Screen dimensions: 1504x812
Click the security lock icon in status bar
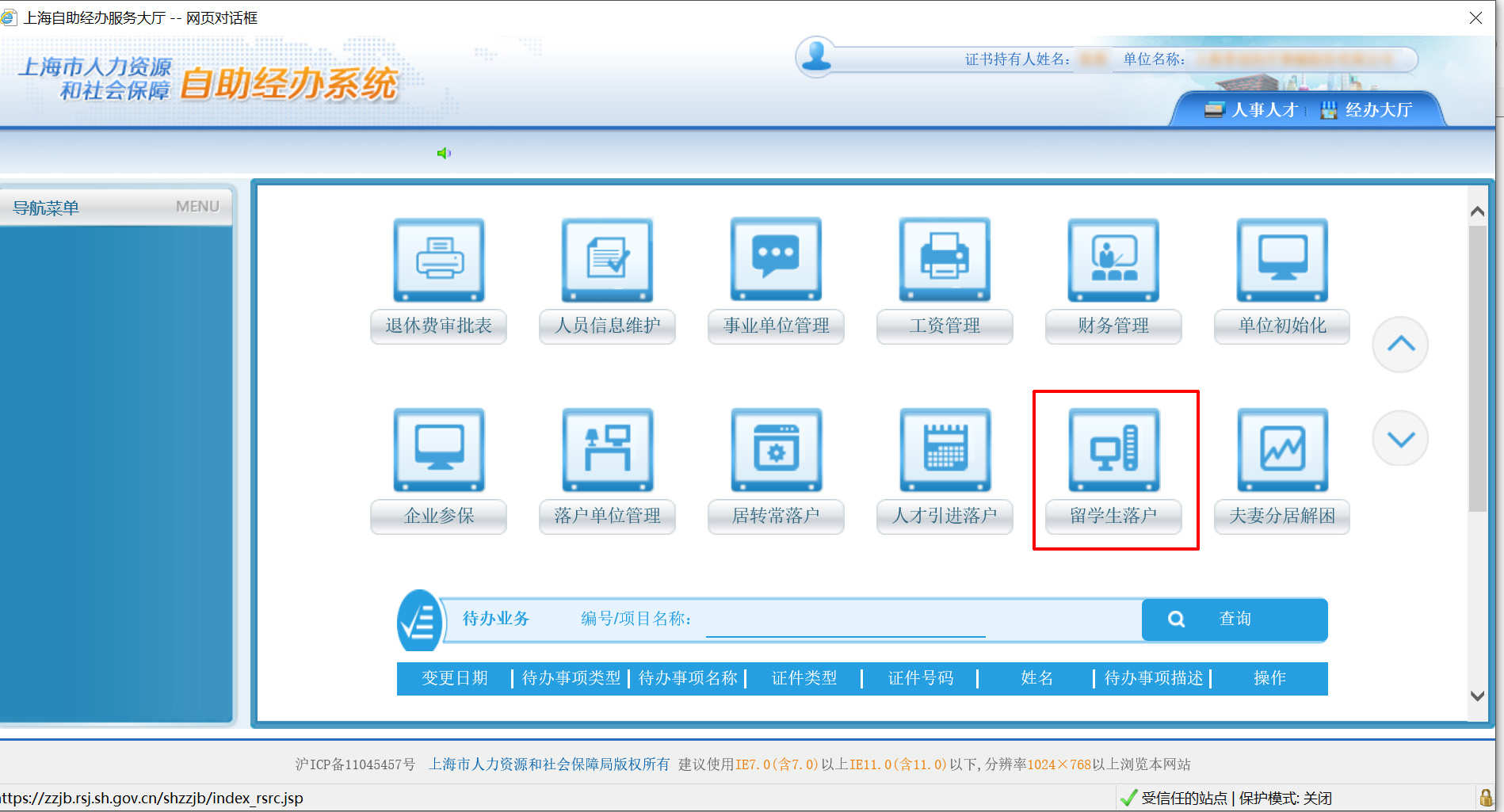[x=1486, y=798]
